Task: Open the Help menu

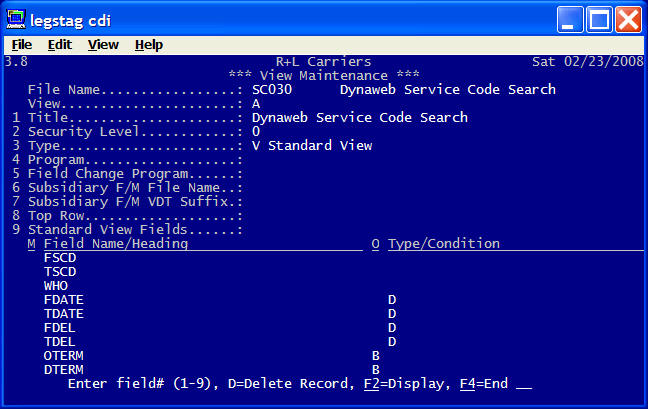Action: pos(149,45)
